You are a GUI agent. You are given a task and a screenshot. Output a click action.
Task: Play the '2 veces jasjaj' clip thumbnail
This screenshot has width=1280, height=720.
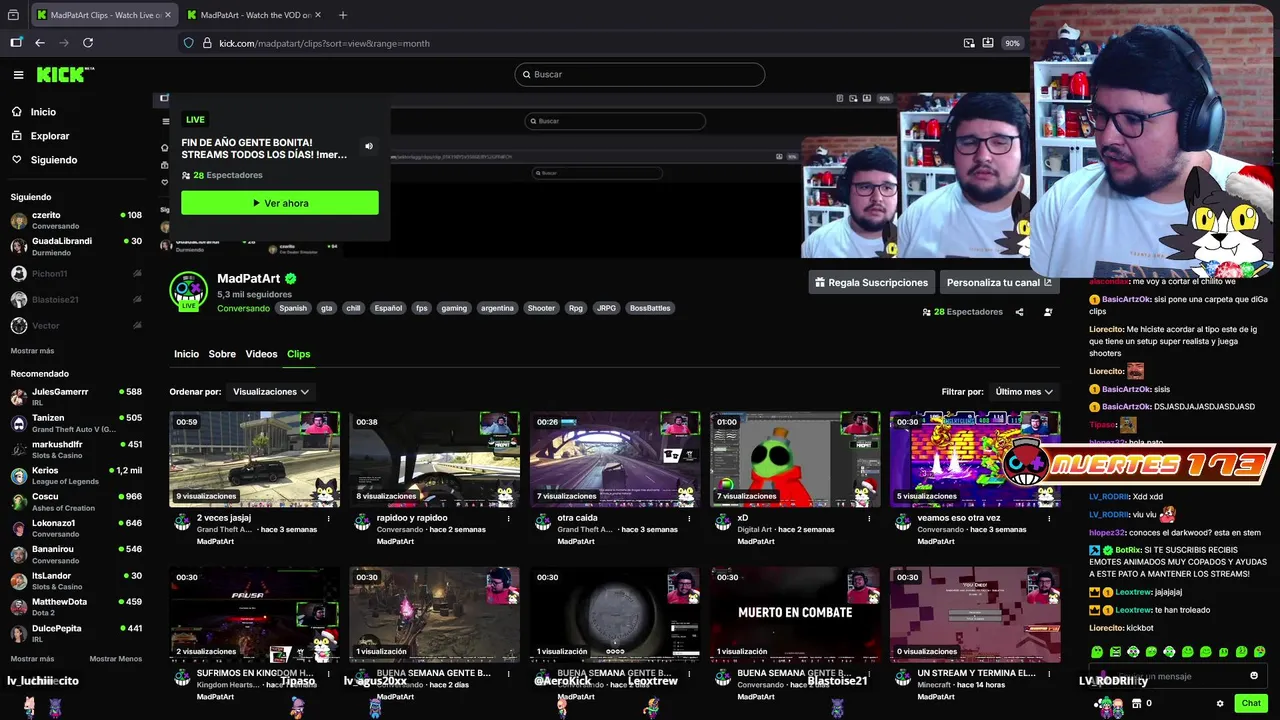click(x=254, y=459)
